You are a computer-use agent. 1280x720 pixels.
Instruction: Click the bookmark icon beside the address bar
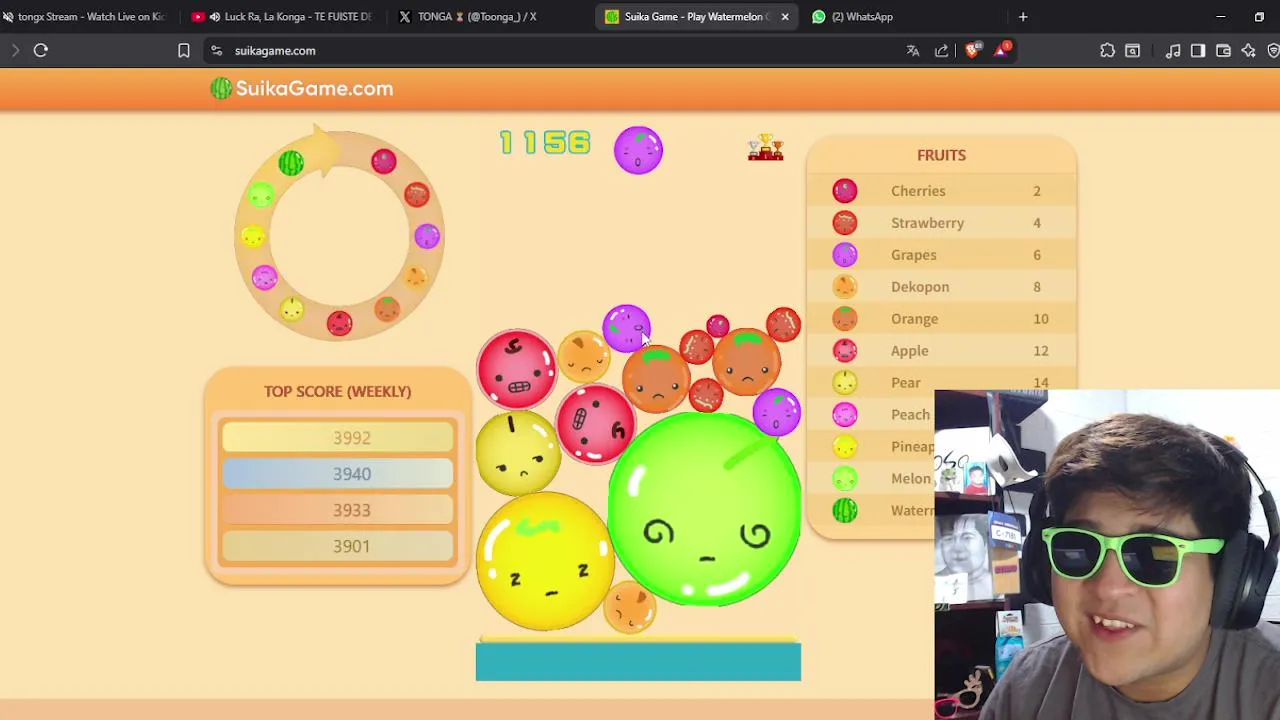coord(184,51)
